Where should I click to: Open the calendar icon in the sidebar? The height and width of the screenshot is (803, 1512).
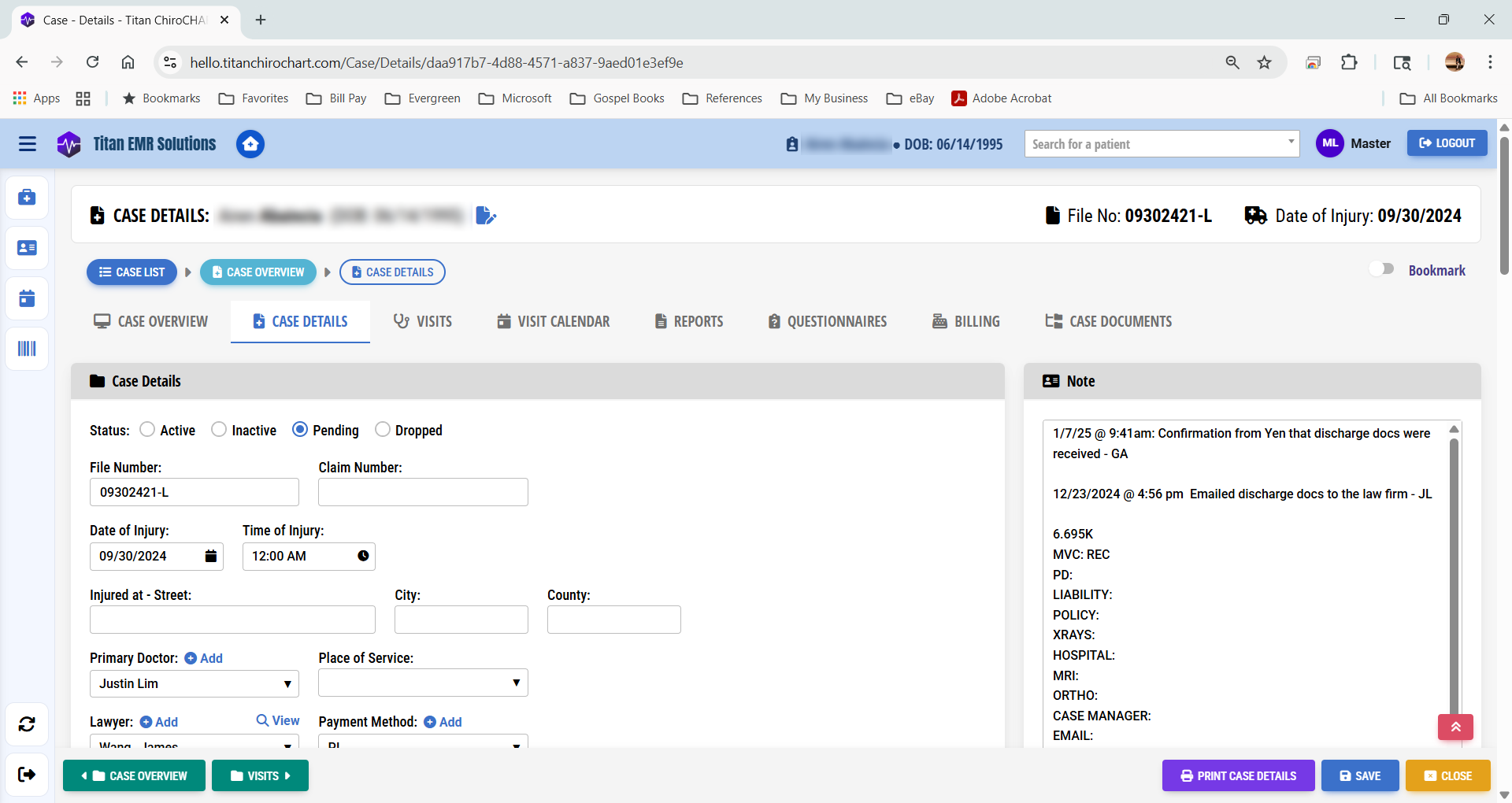[x=27, y=298]
